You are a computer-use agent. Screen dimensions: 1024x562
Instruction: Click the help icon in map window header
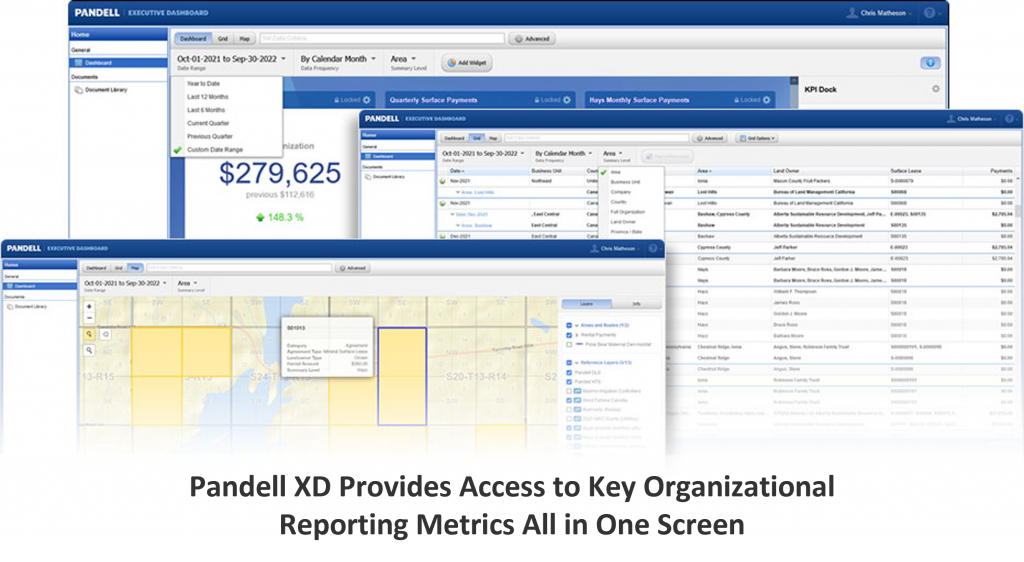click(x=652, y=248)
